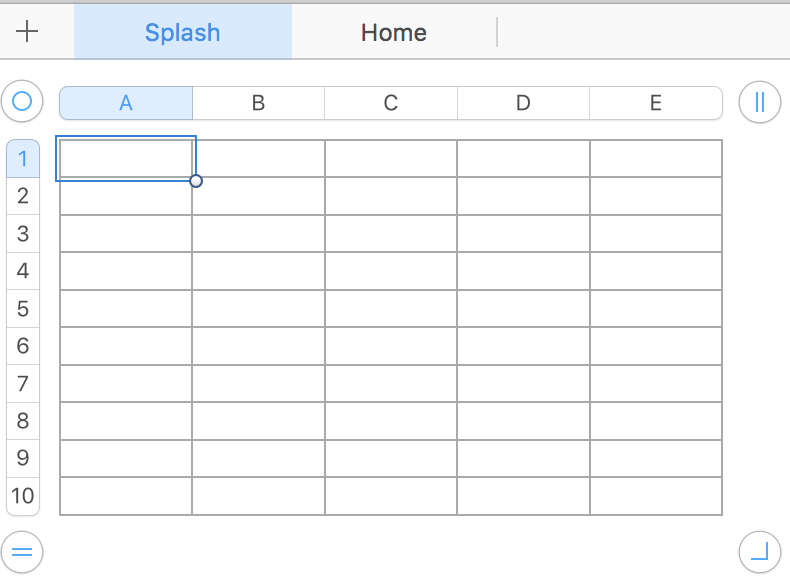Select column A header
This screenshot has width=790, height=584.
(126, 103)
